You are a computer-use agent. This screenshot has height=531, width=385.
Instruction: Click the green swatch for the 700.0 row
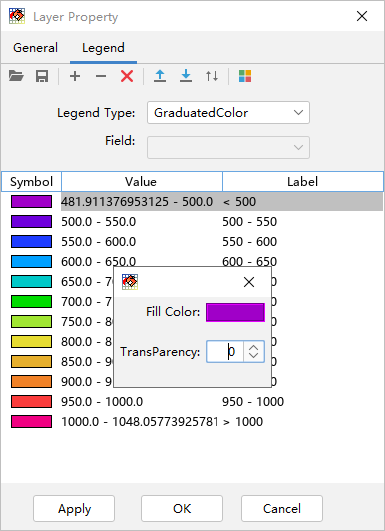31,301
